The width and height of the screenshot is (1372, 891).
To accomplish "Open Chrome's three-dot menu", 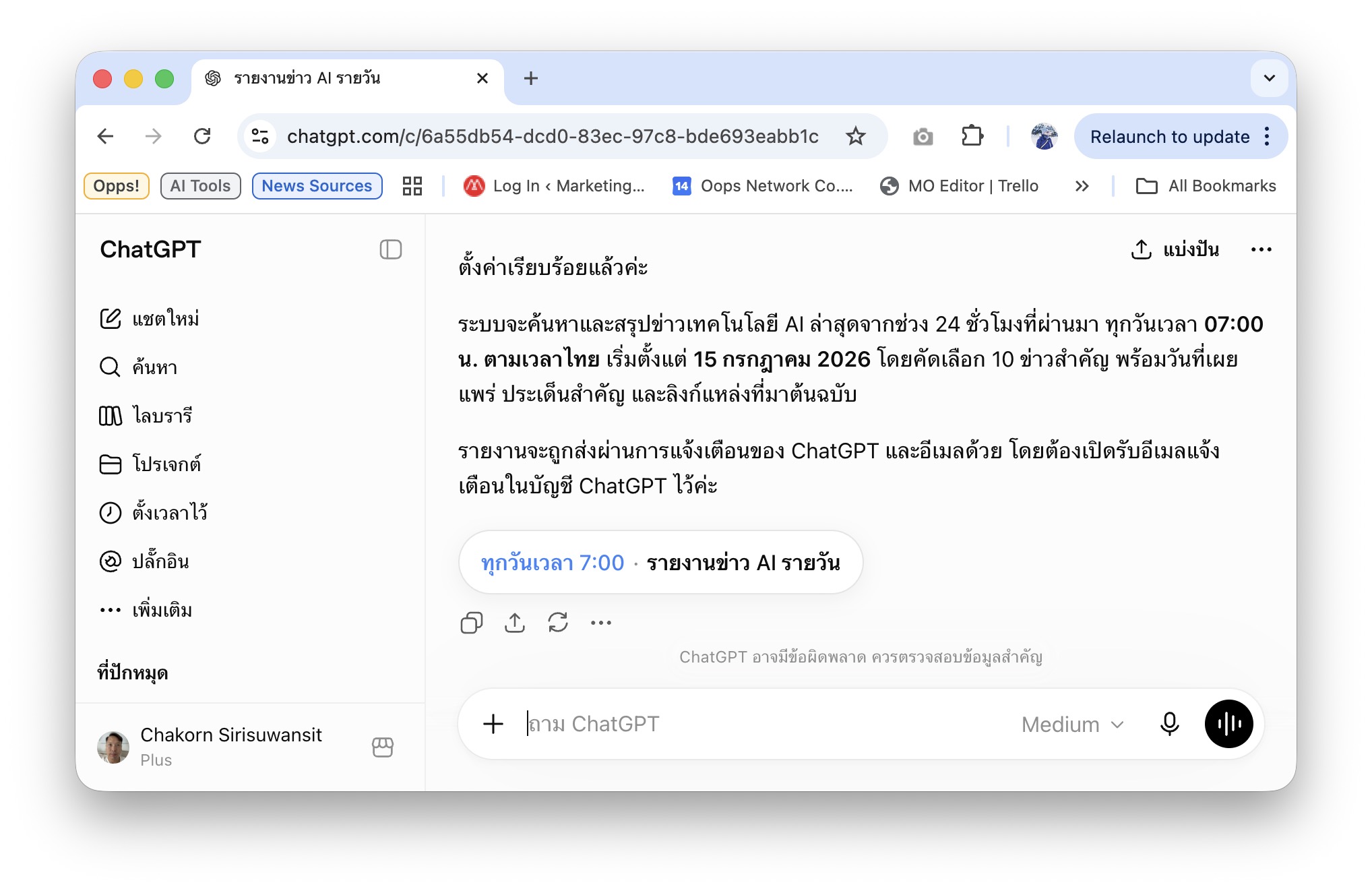I will click(x=1268, y=136).
